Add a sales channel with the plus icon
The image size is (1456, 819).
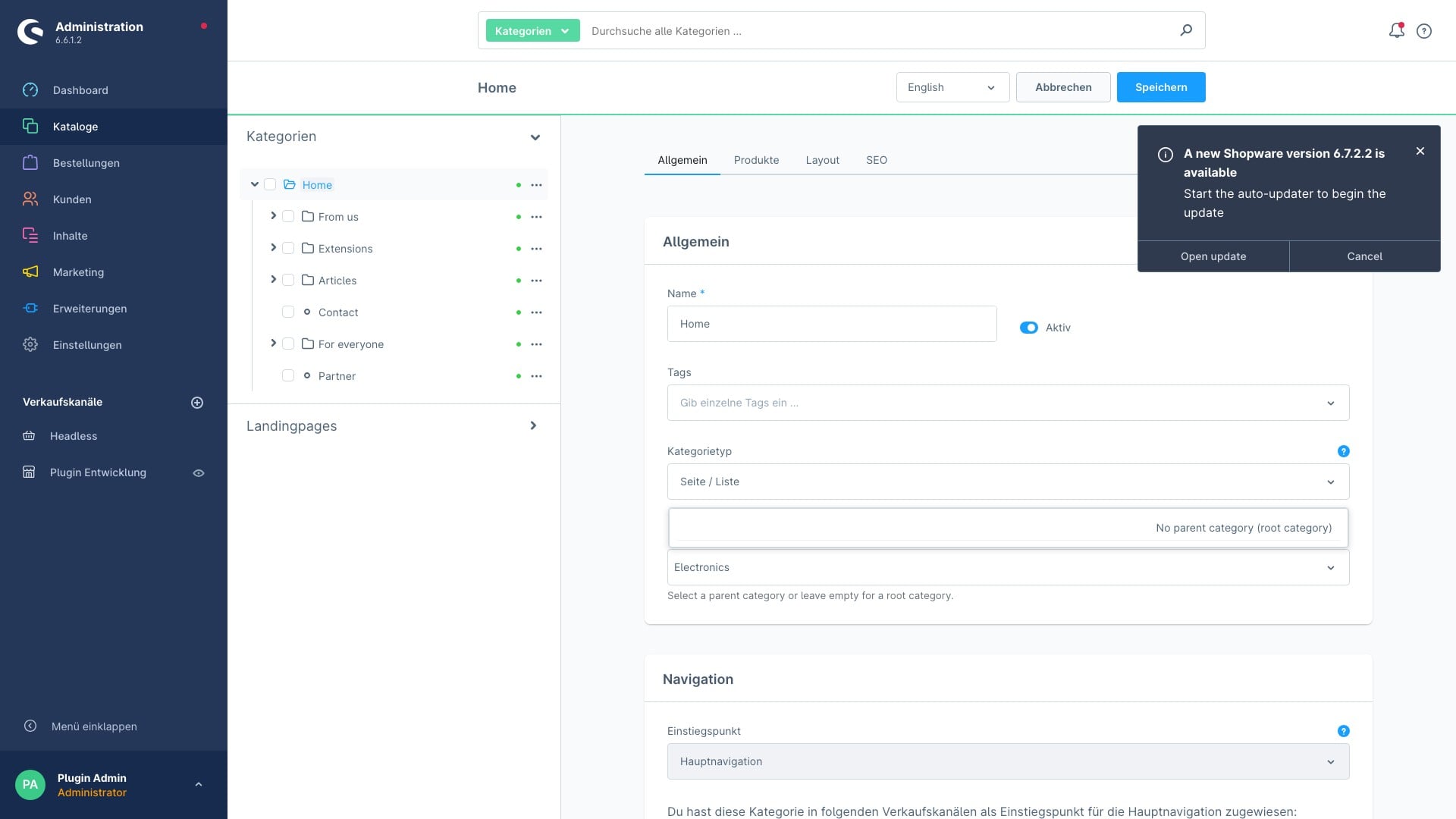(197, 403)
